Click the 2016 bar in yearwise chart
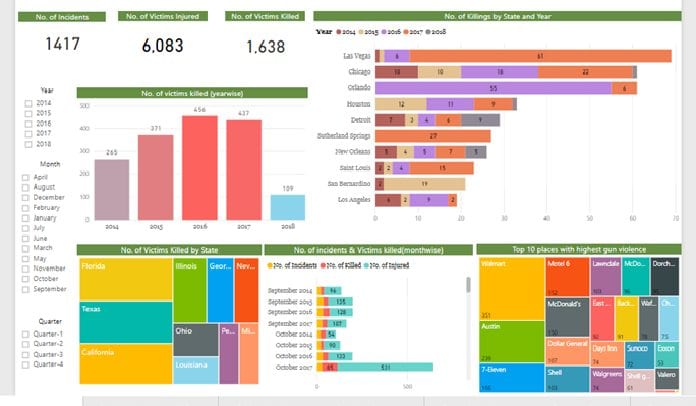 coord(200,168)
